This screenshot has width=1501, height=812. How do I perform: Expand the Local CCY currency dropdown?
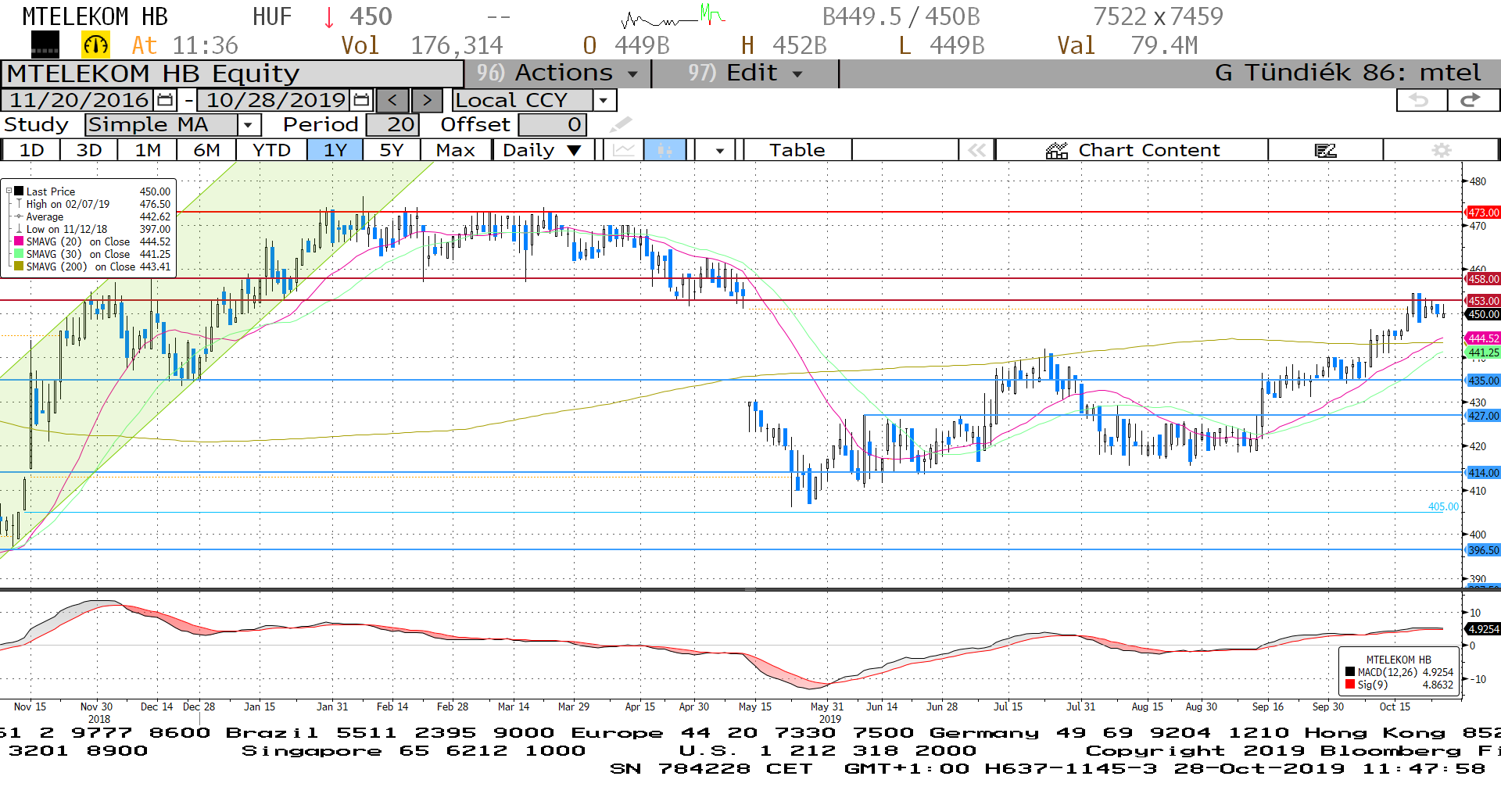tap(603, 100)
